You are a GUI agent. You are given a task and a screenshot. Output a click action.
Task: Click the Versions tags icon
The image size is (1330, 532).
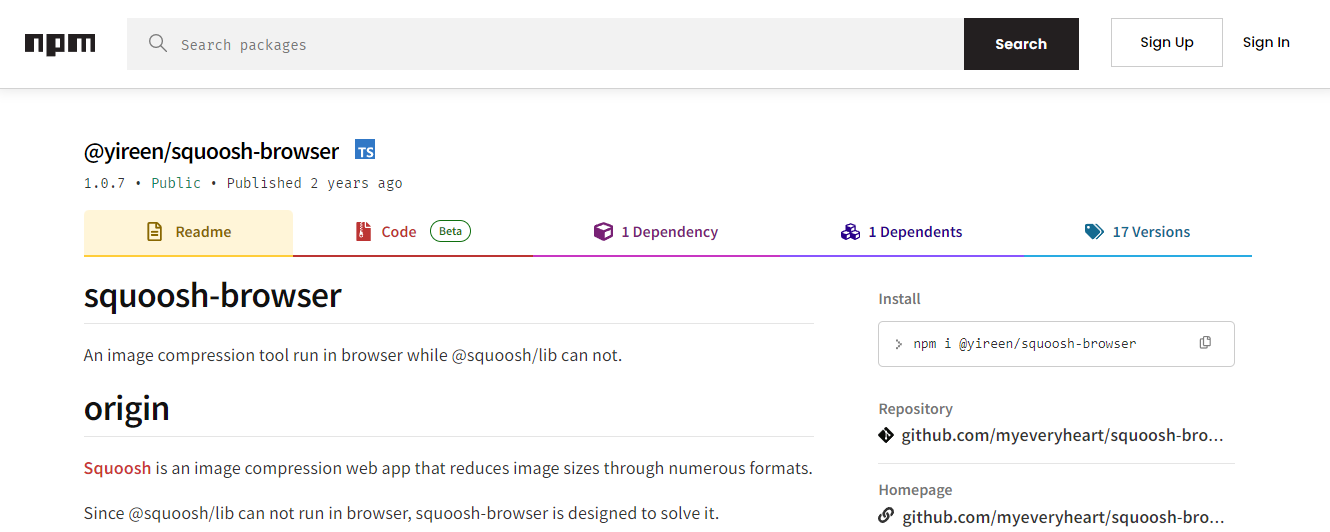(x=1094, y=232)
